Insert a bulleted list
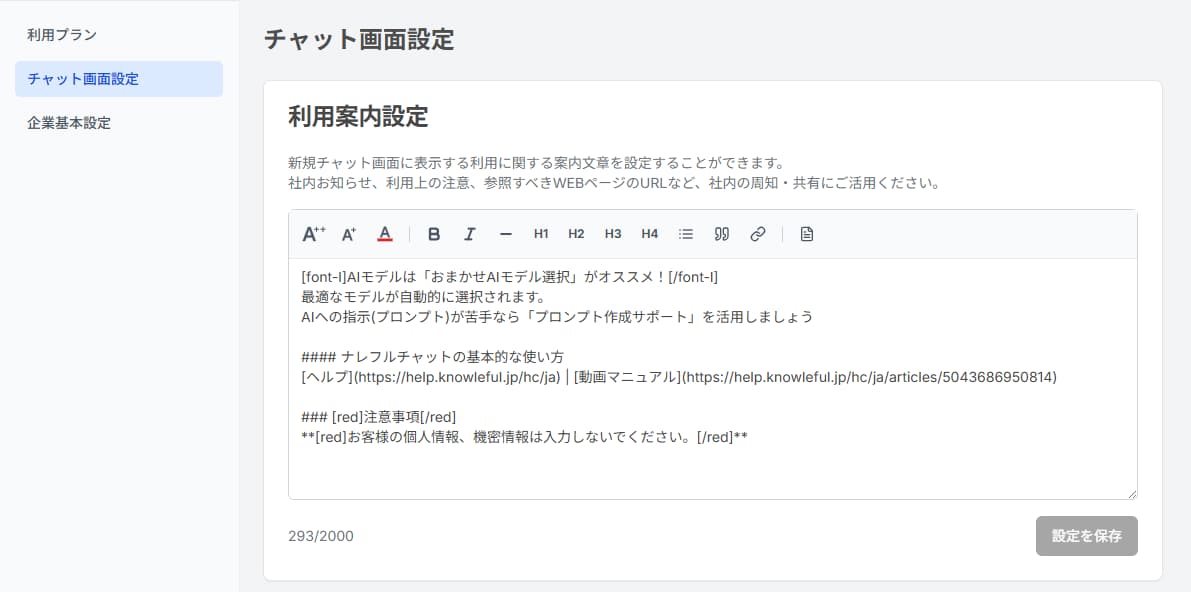The width and height of the screenshot is (1191, 592). point(685,233)
